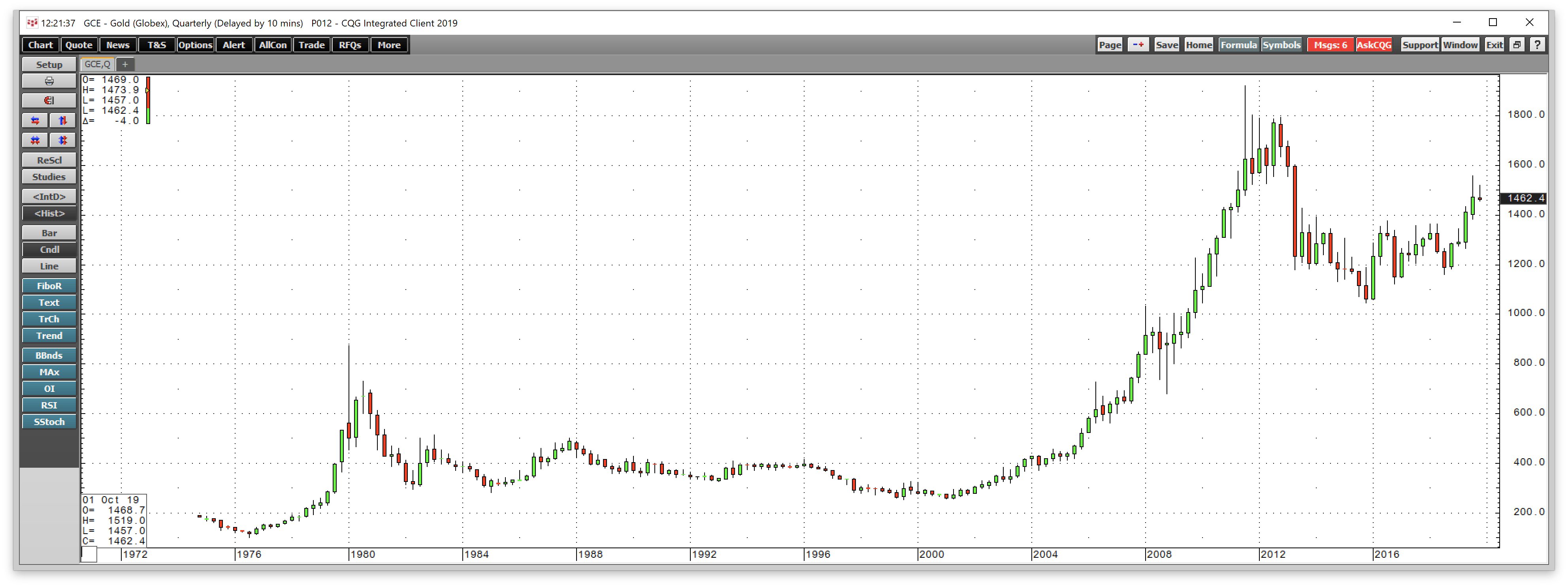Viewport: 1568px width, 587px height.
Task: Toggle Bar chart display mode
Action: [49, 232]
